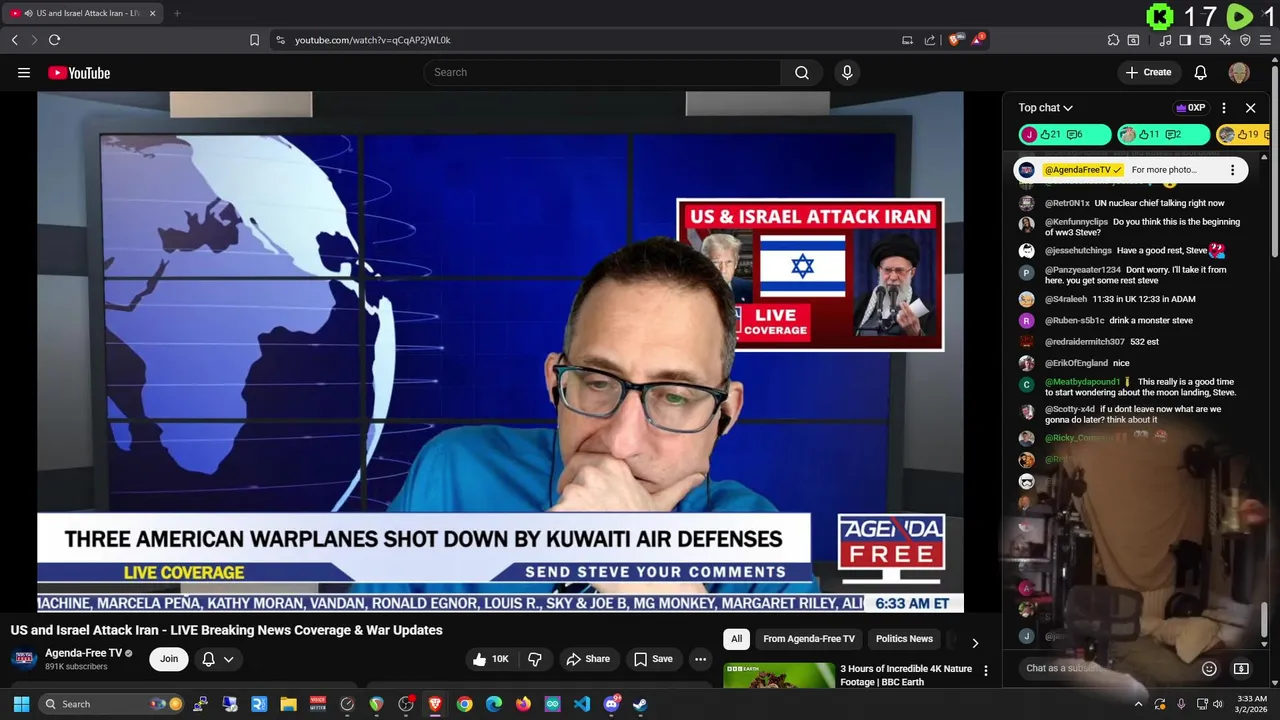Select the From Agenda-Free TV chip
This screenshot has width=1280, height=720.
[x=809, y=639]
